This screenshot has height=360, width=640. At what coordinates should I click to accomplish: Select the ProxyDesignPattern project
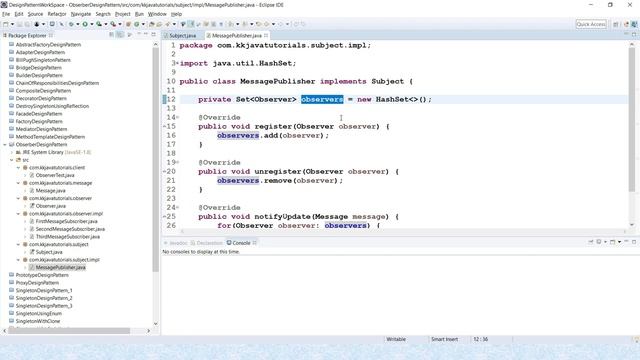[x=37, y=283]
